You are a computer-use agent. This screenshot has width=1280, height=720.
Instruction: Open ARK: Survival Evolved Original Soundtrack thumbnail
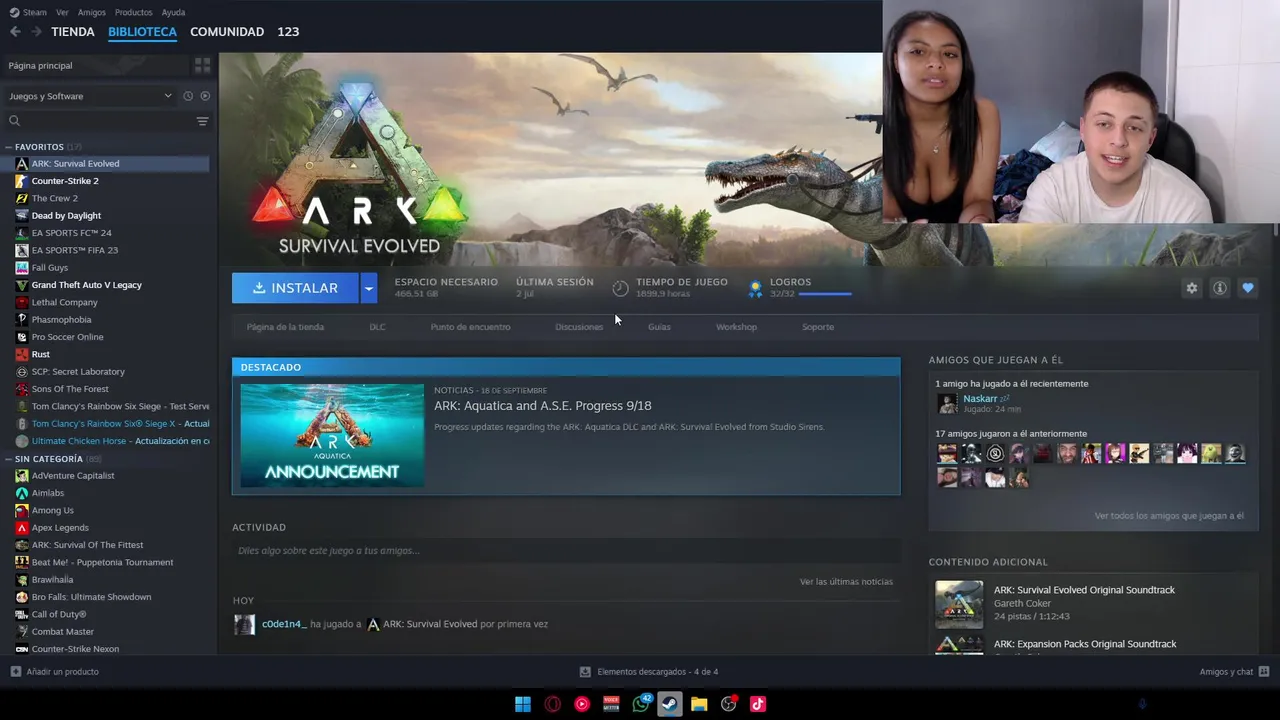pyautogui.click(x=959, y=604)
